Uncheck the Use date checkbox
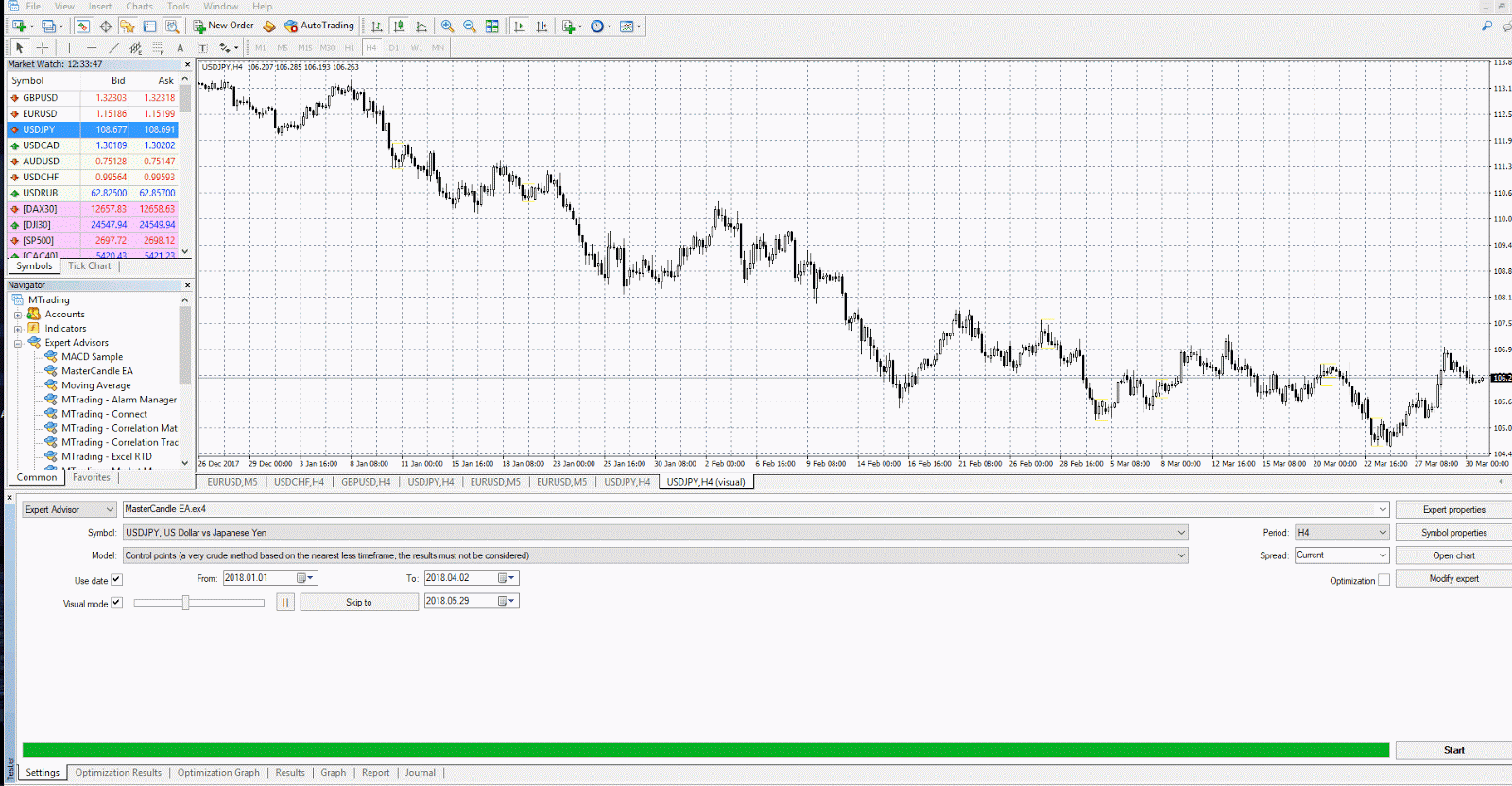 [116, 580]
